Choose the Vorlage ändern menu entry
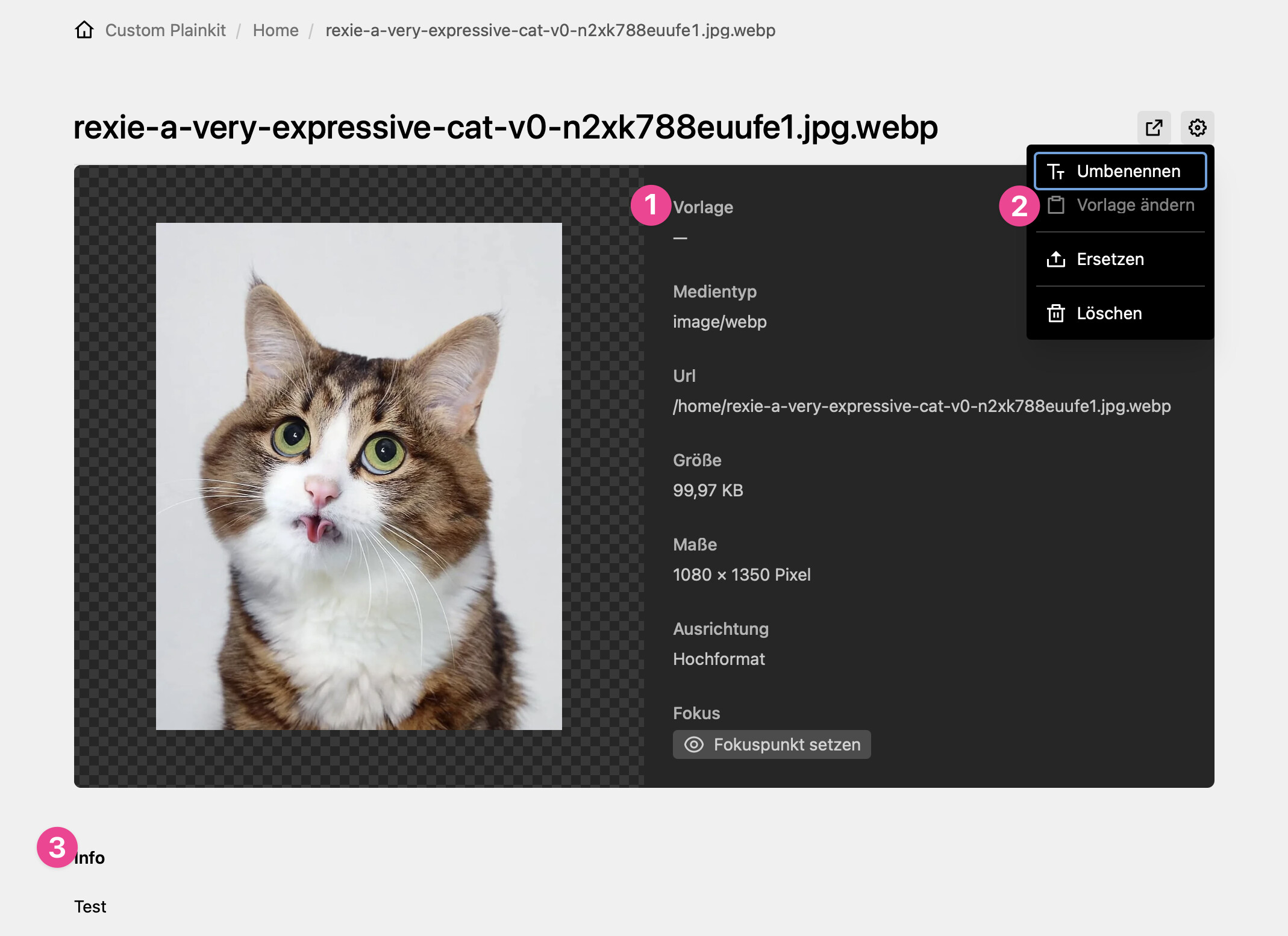The image size is (1288, 936). pos(1135,205)
